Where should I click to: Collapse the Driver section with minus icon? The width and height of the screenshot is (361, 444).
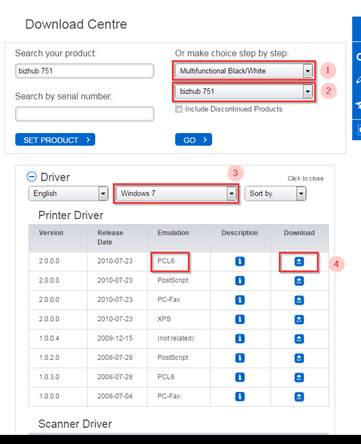(32, 177)
